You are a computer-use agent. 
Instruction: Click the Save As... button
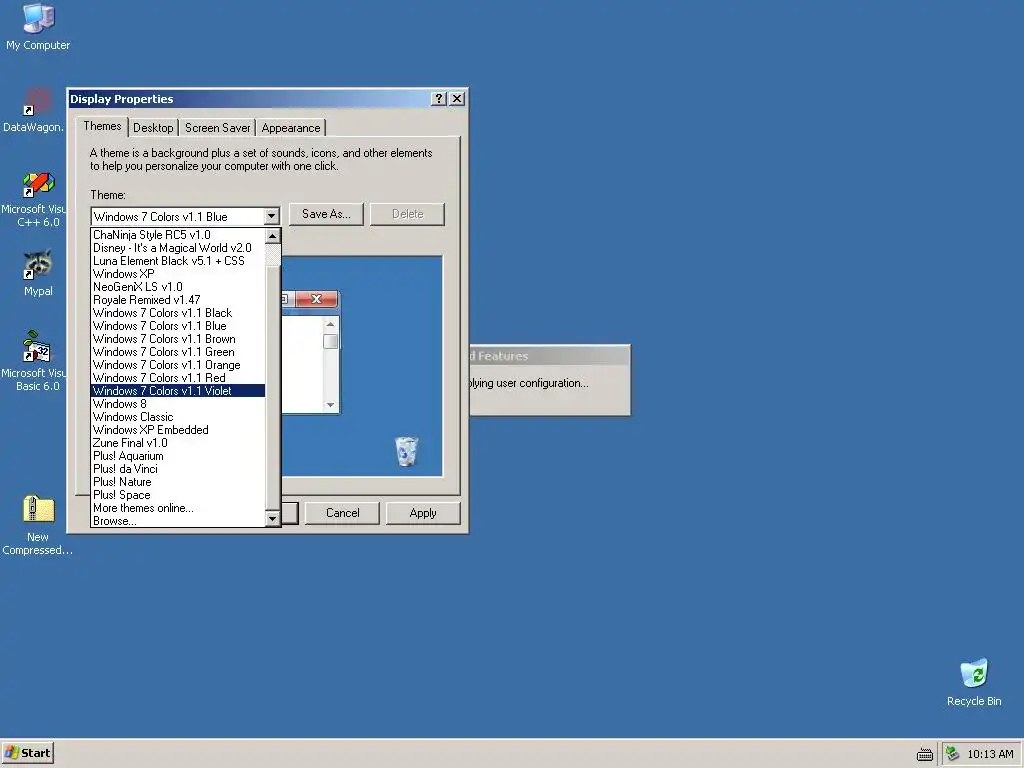[x=326, y=214]
